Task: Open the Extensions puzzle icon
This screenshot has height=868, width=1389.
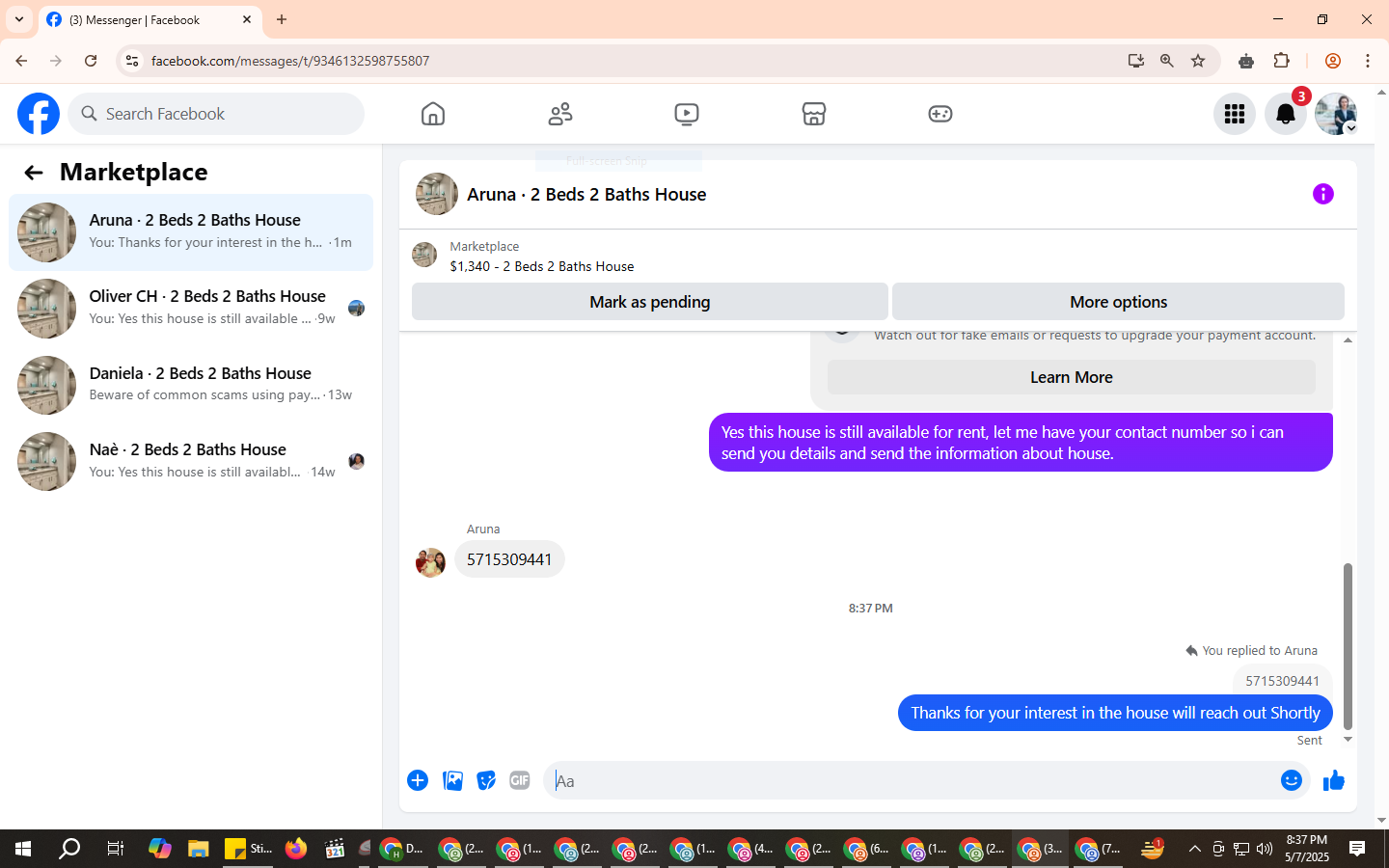Action: (x=1282, y=61)
